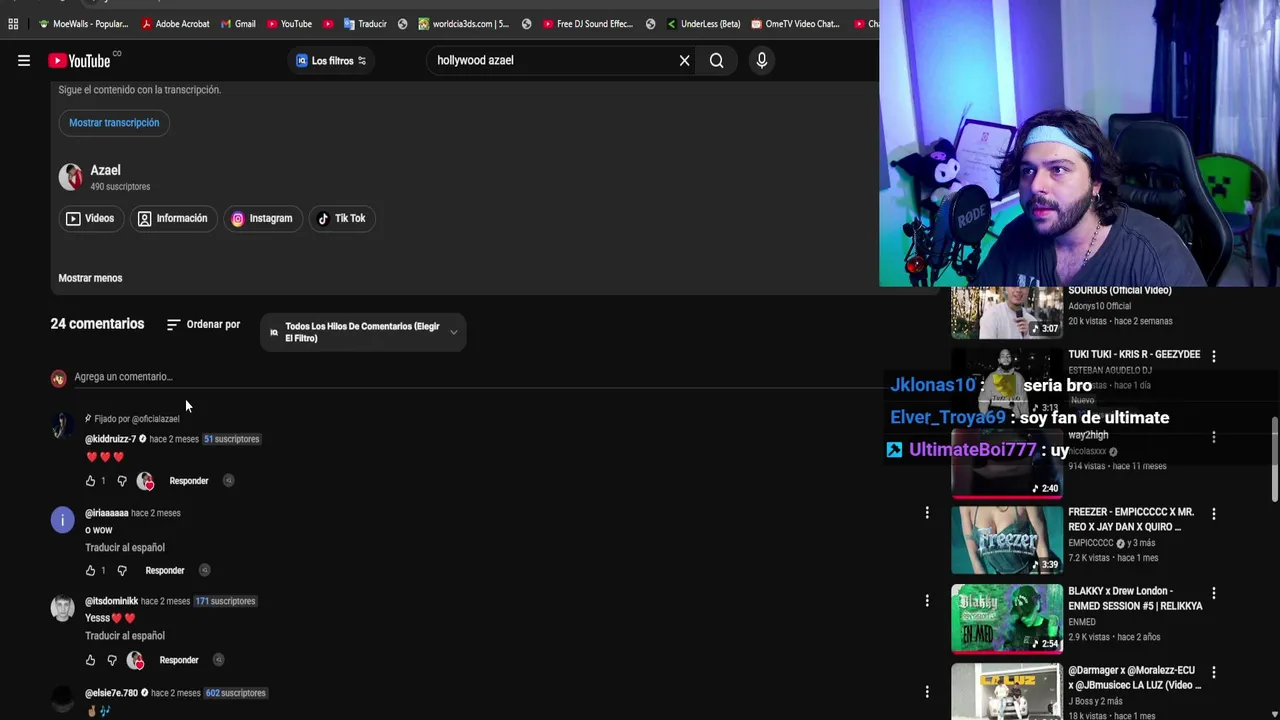Reply to the @itsdominikk comment

point(179,660)
